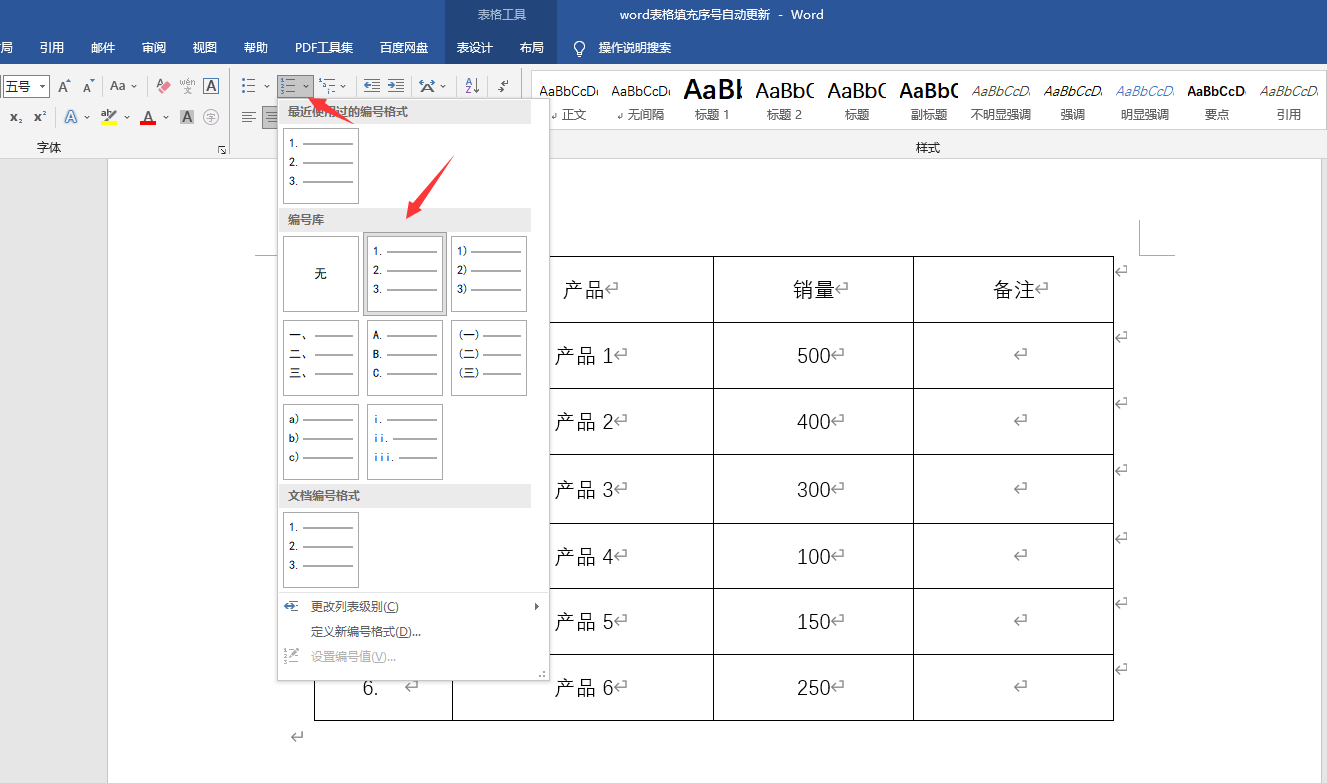1327x783 pixels.
Task: Switch to 视图 ribbon tab
Action: pos(205,47)
